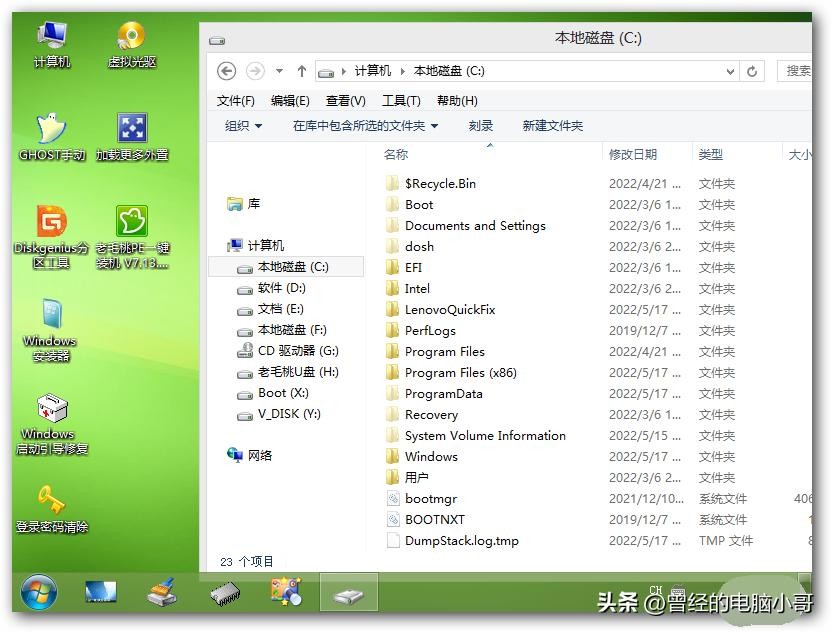This screenshot has height=632, width=832.
Task: Click the refresh button beside the address bar
Action: tap(752, 71)
